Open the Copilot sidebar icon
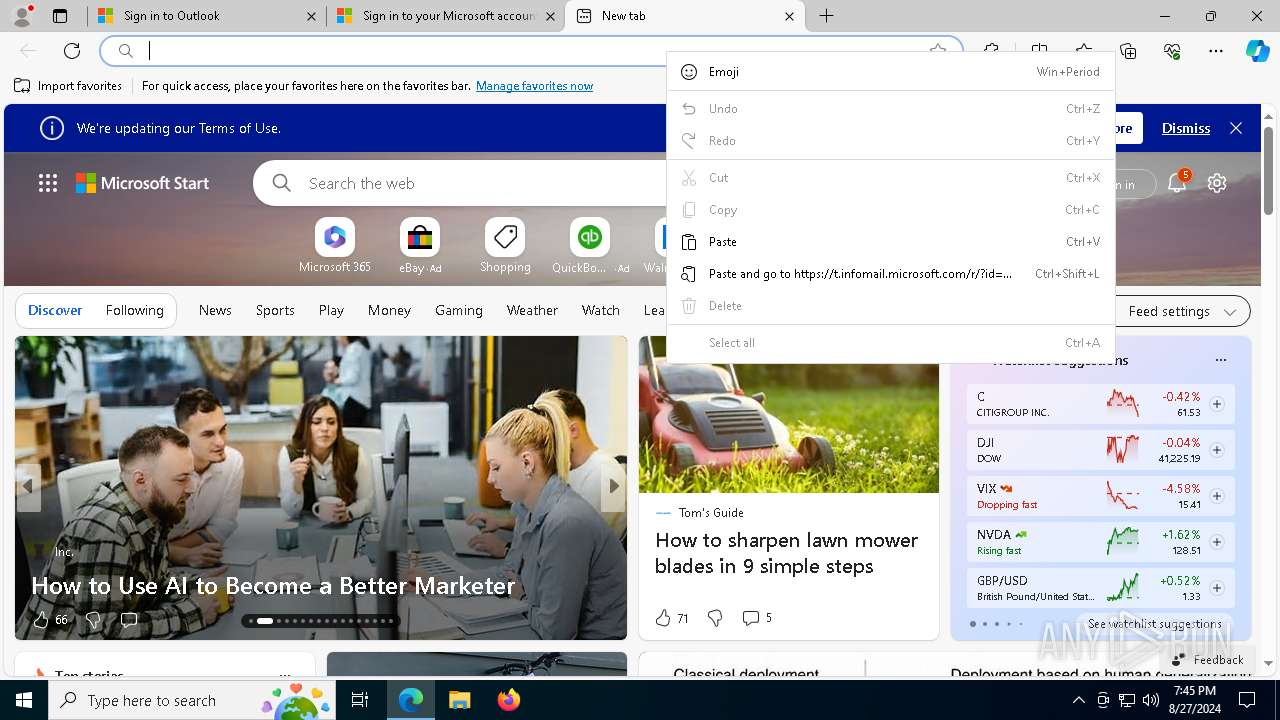 coord(1258,51)
